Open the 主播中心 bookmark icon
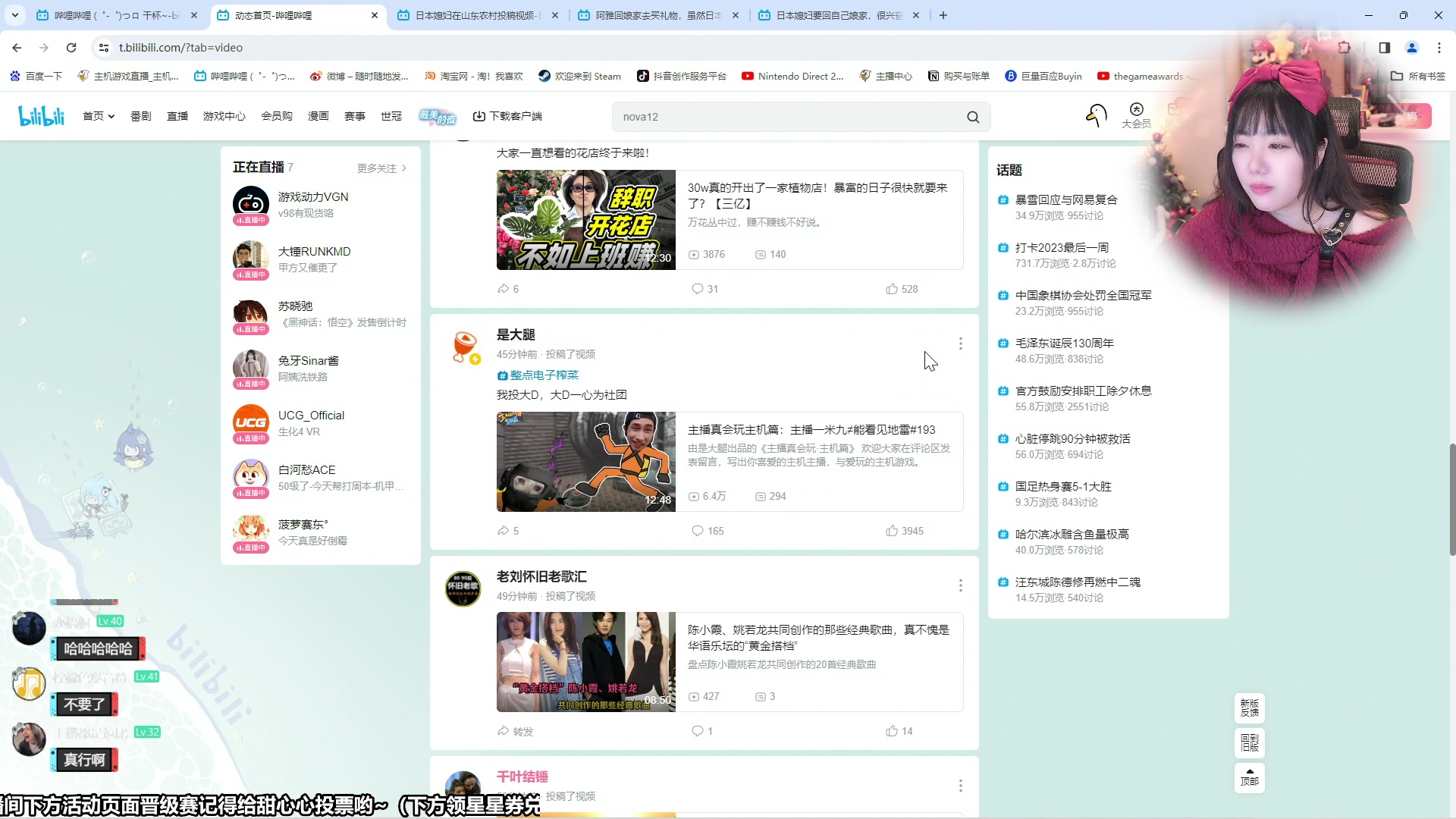The image size is (1456, 819). click(x=864, y=76)
